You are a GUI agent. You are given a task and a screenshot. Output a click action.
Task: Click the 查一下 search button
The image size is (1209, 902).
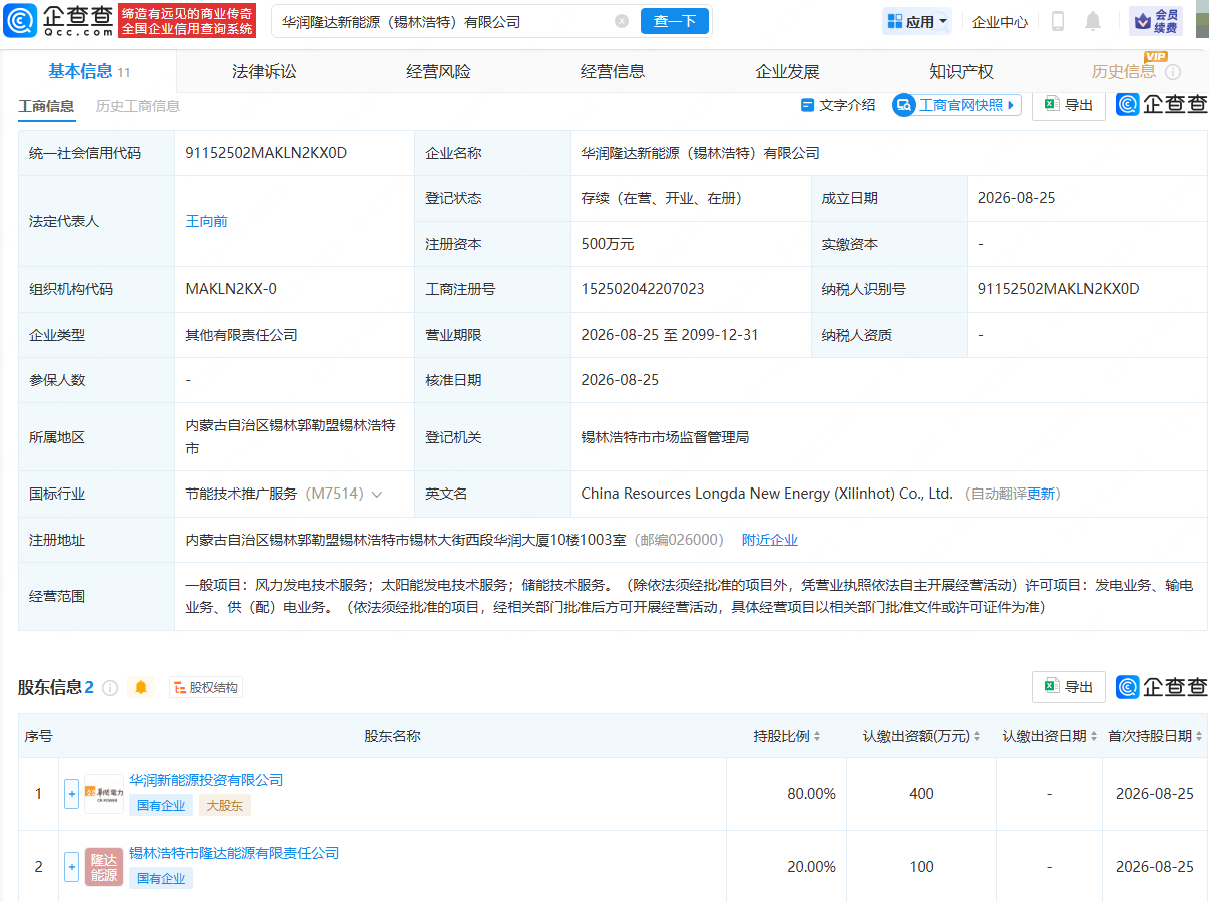(675, 21)
